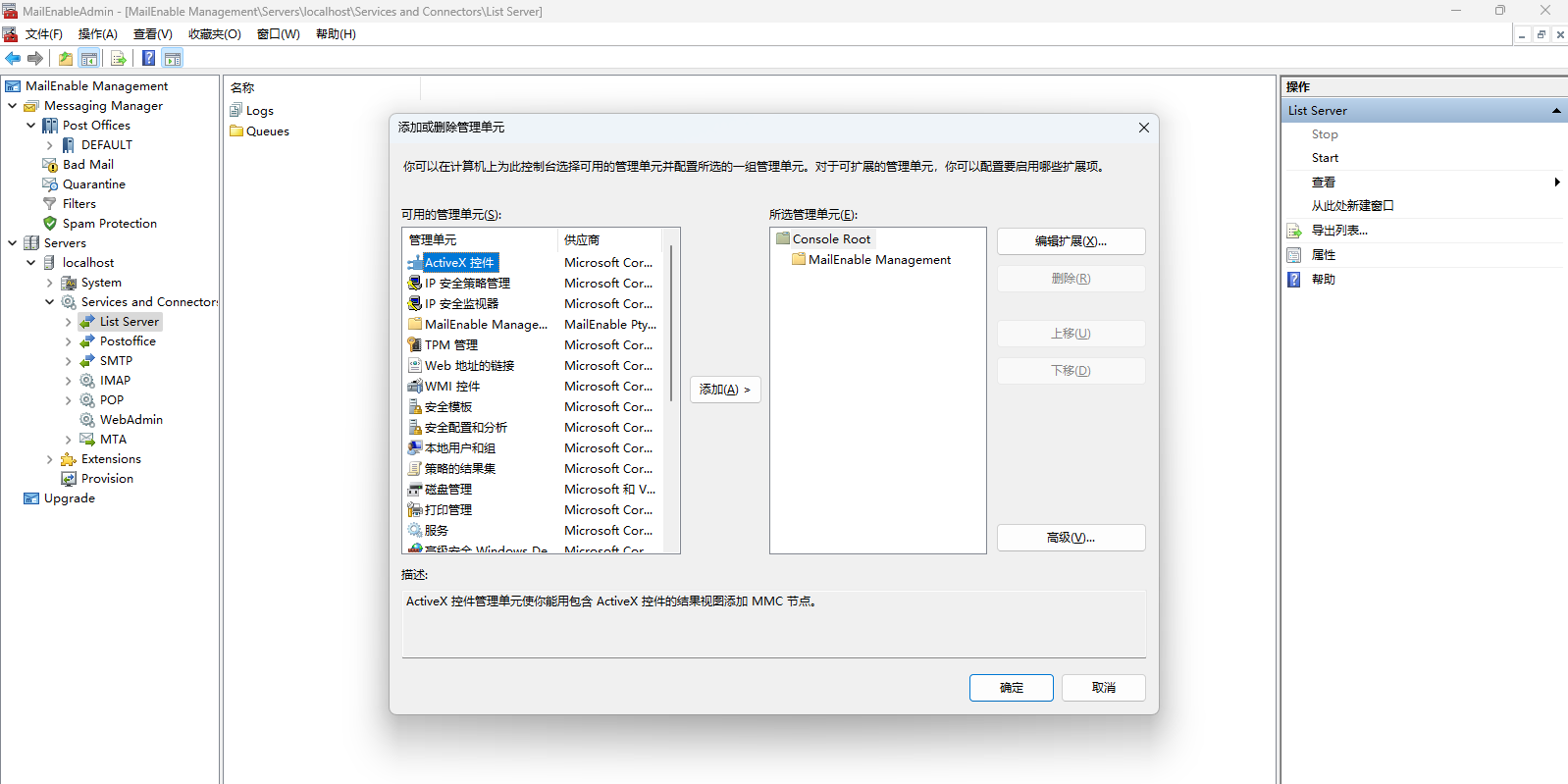This screenshot has height=784, width=1568.
Task: Select the 磁盘管理 snap-in icon
Action: (x=415, y=490)
